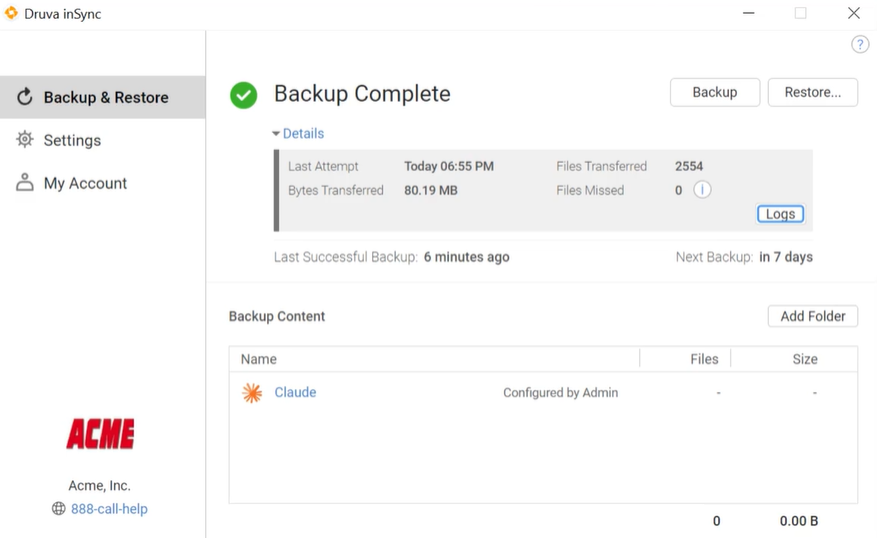Click the 'Acme, Inc.' company name
Screen dimensions: 877x538
coord(100,485)
